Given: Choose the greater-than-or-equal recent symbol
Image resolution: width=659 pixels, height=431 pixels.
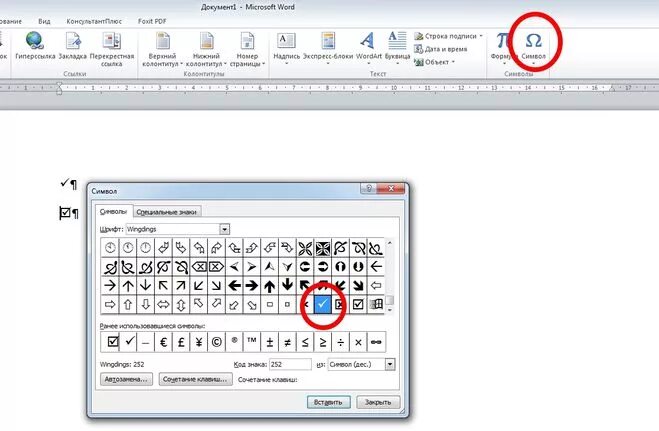Looking at the screenshot, I should point(322,342).
